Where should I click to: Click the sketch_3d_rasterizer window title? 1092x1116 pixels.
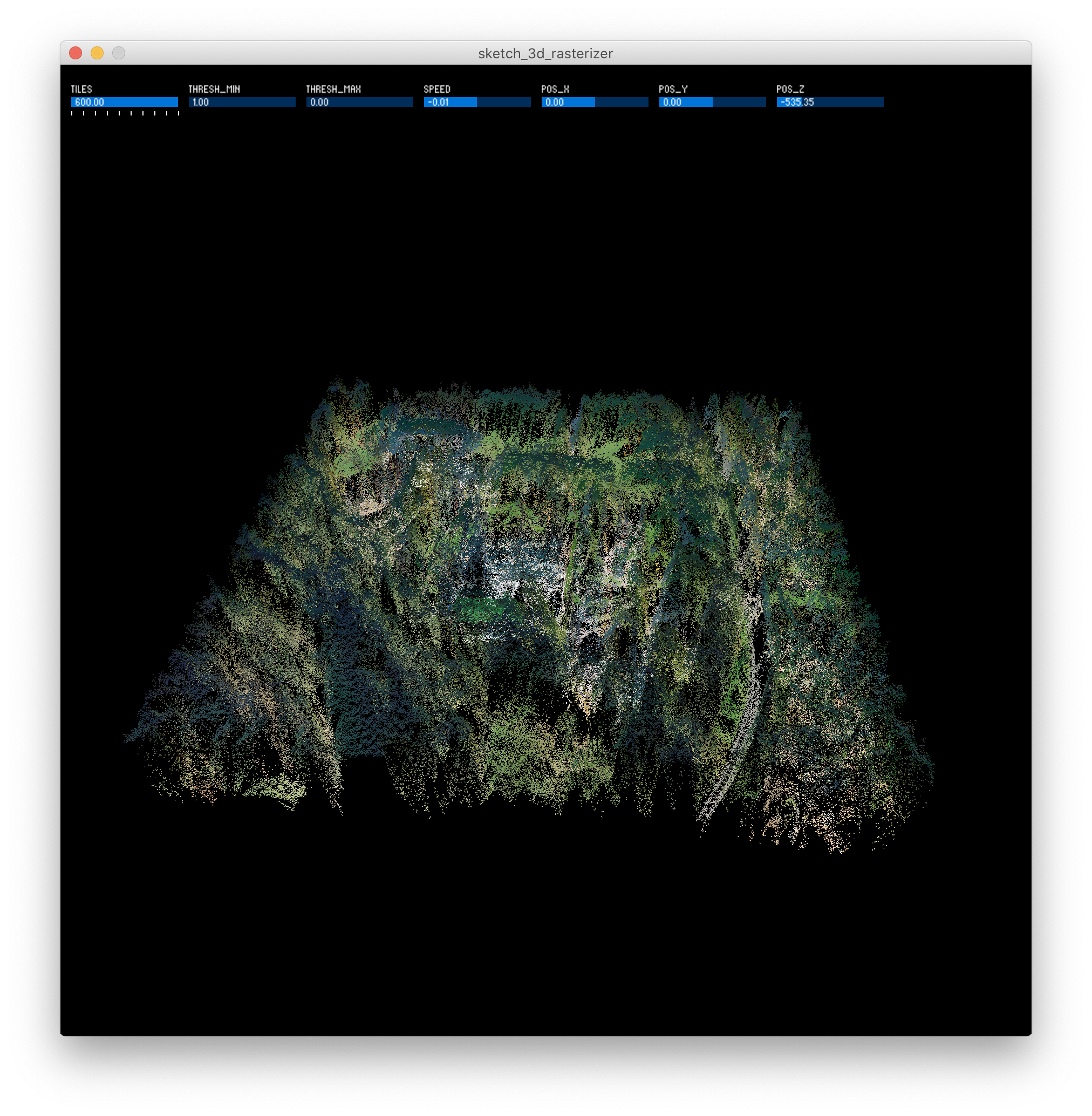pyautogui.click(x=545, y=53)
